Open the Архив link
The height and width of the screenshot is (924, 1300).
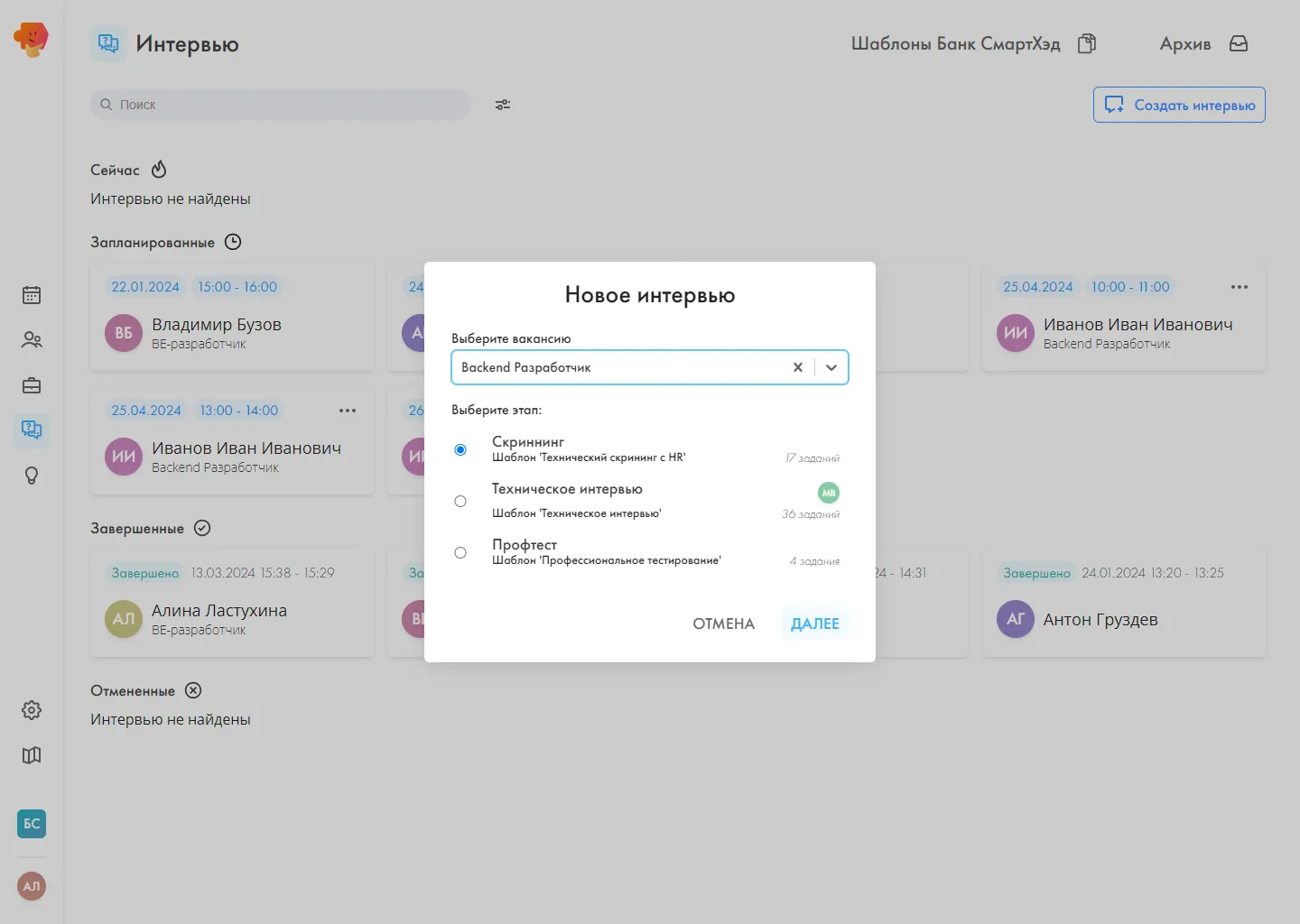coord(1185,43)
